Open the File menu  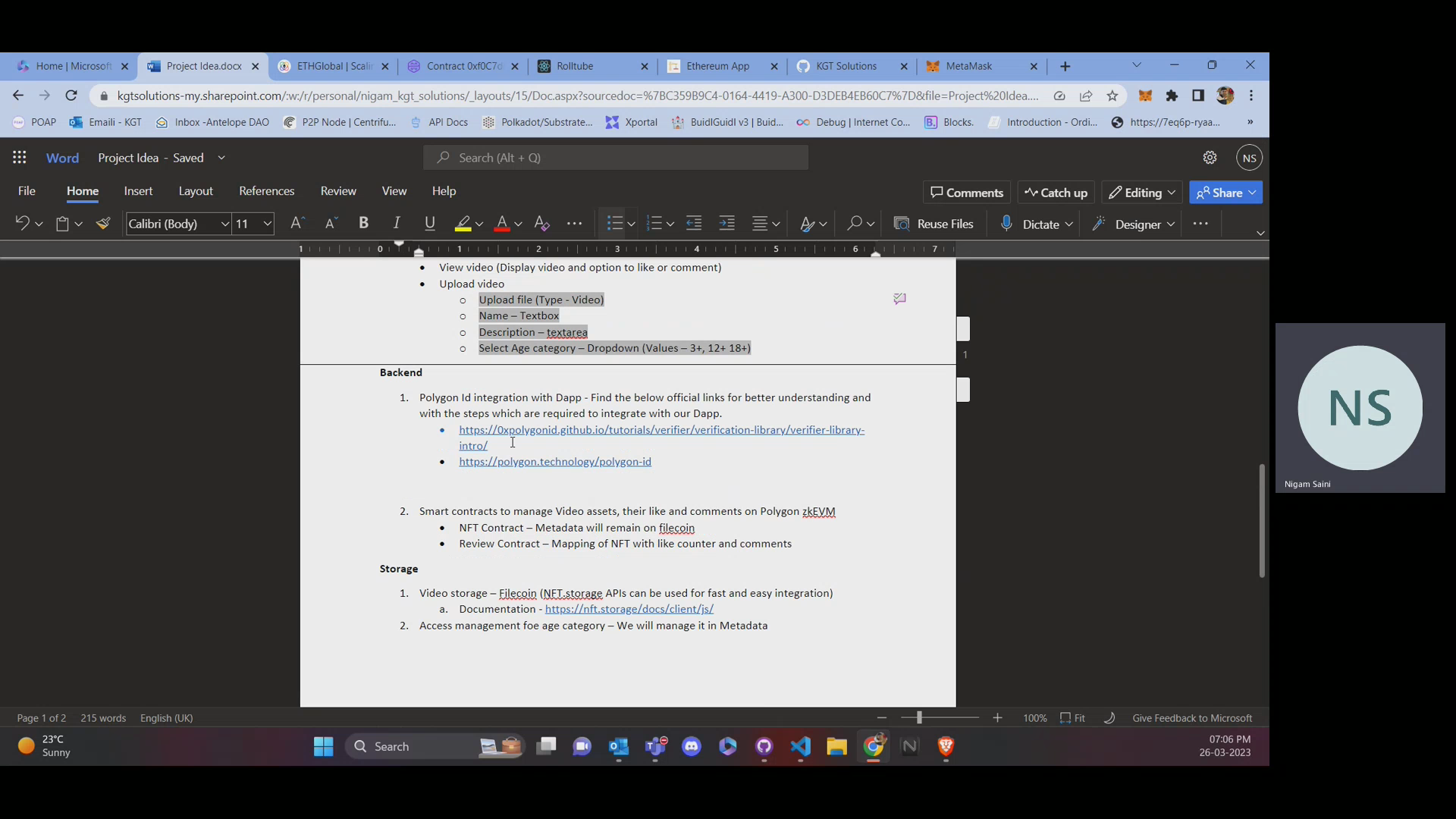27,191
